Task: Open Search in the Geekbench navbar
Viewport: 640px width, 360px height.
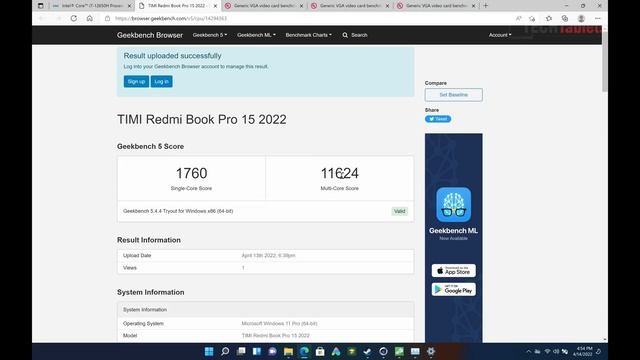Action: (x=355, y=35)
